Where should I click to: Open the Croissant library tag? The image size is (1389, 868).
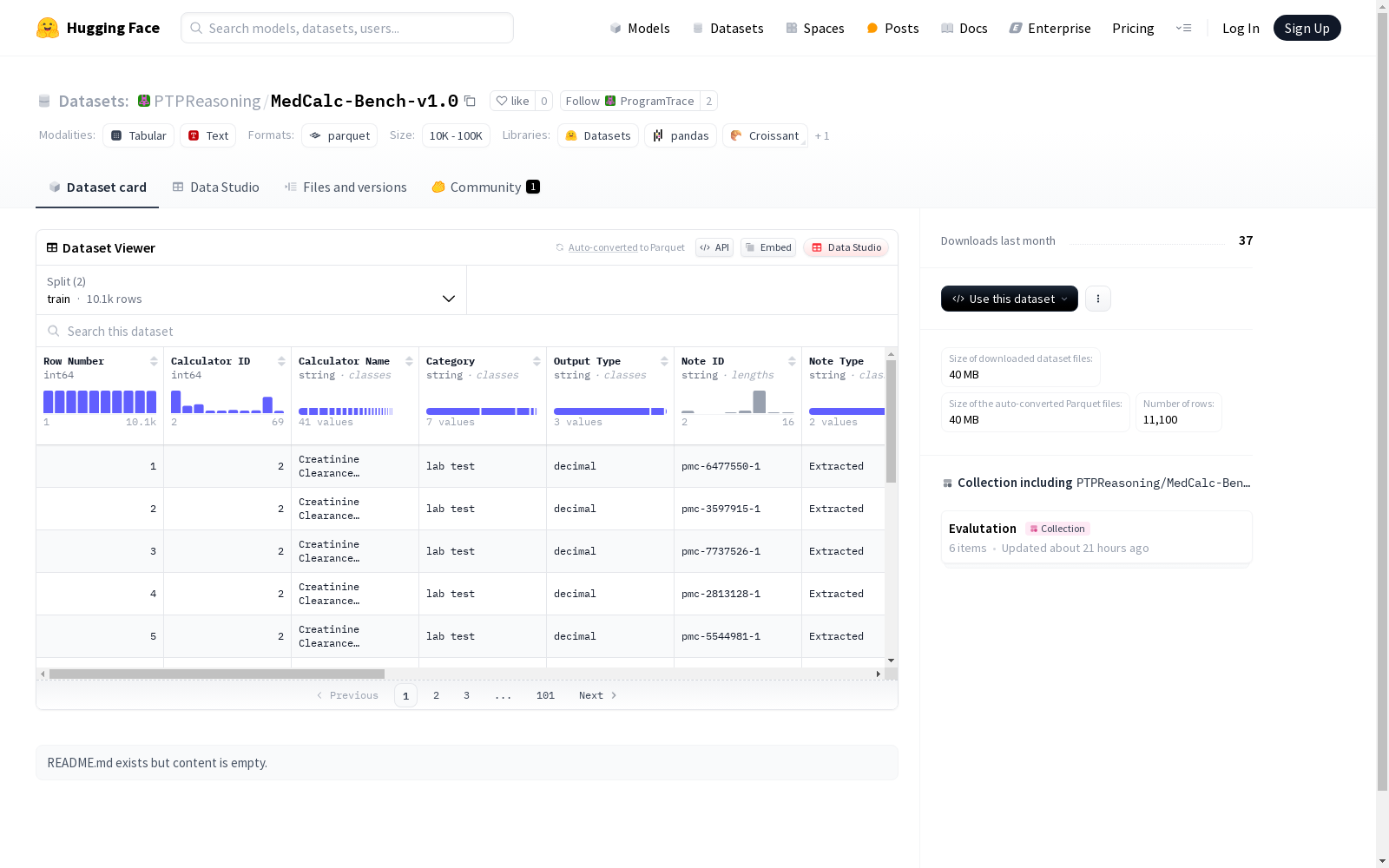(x=765, y=135)
